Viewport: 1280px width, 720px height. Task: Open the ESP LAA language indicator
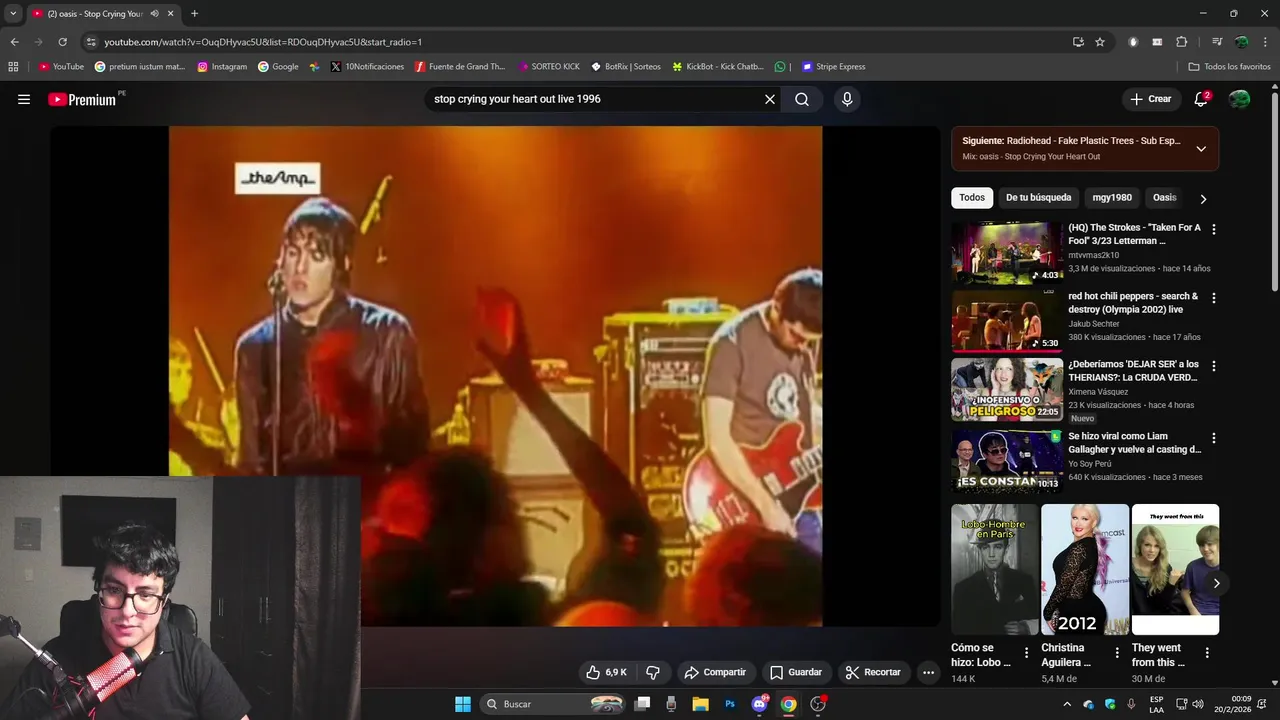(x=1156, y=704)
